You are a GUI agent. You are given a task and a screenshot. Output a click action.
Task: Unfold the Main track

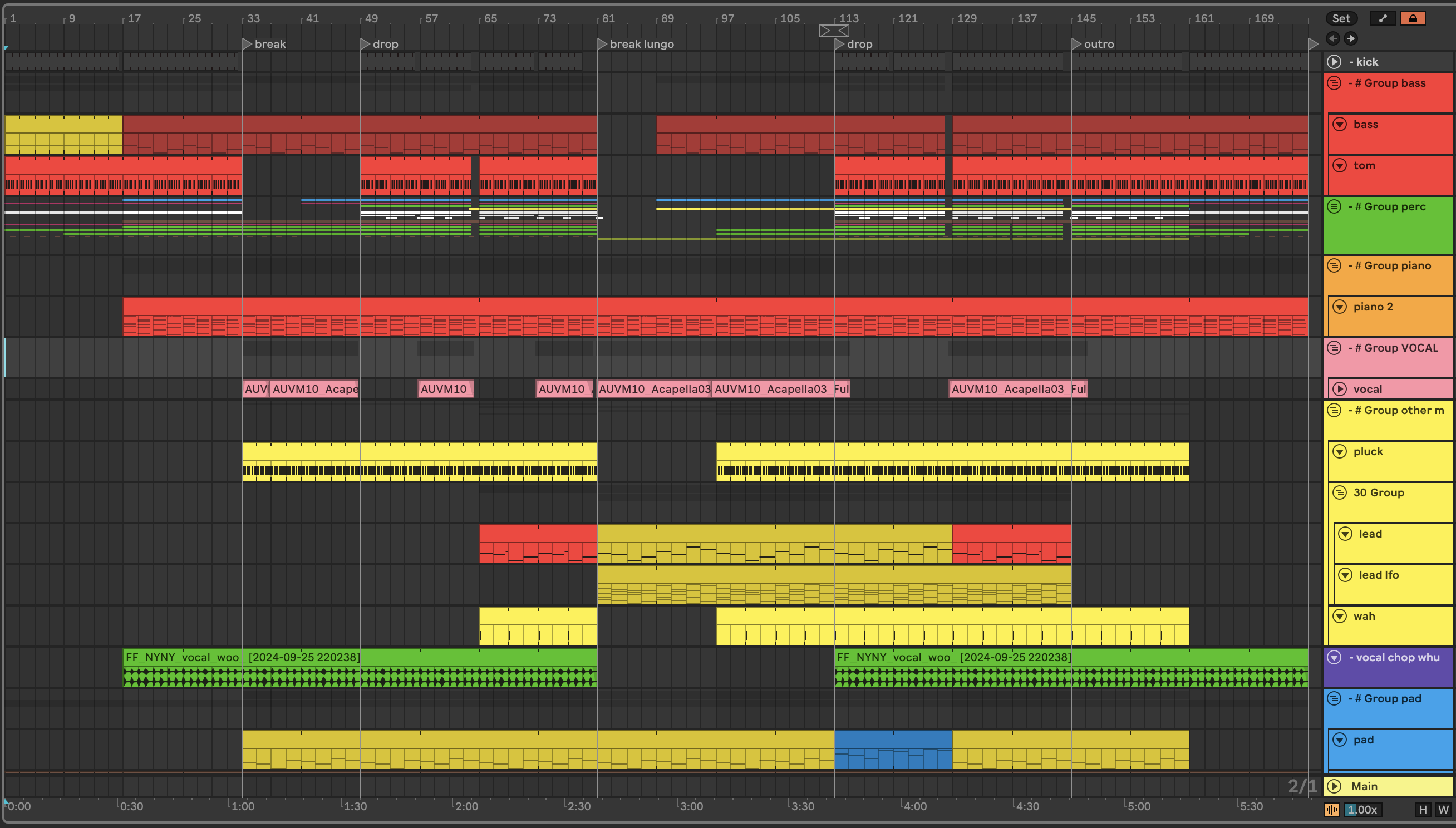pyautogui.click(x=1334, y=786)
